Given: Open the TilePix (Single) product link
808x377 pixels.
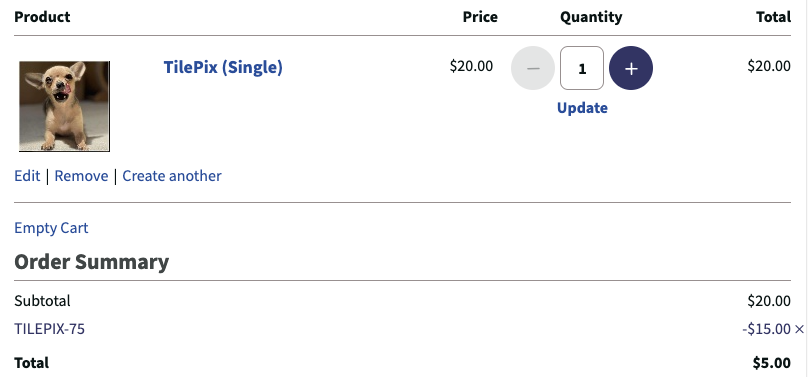Looking at the screenshot, I should click(x=223, y=67).
